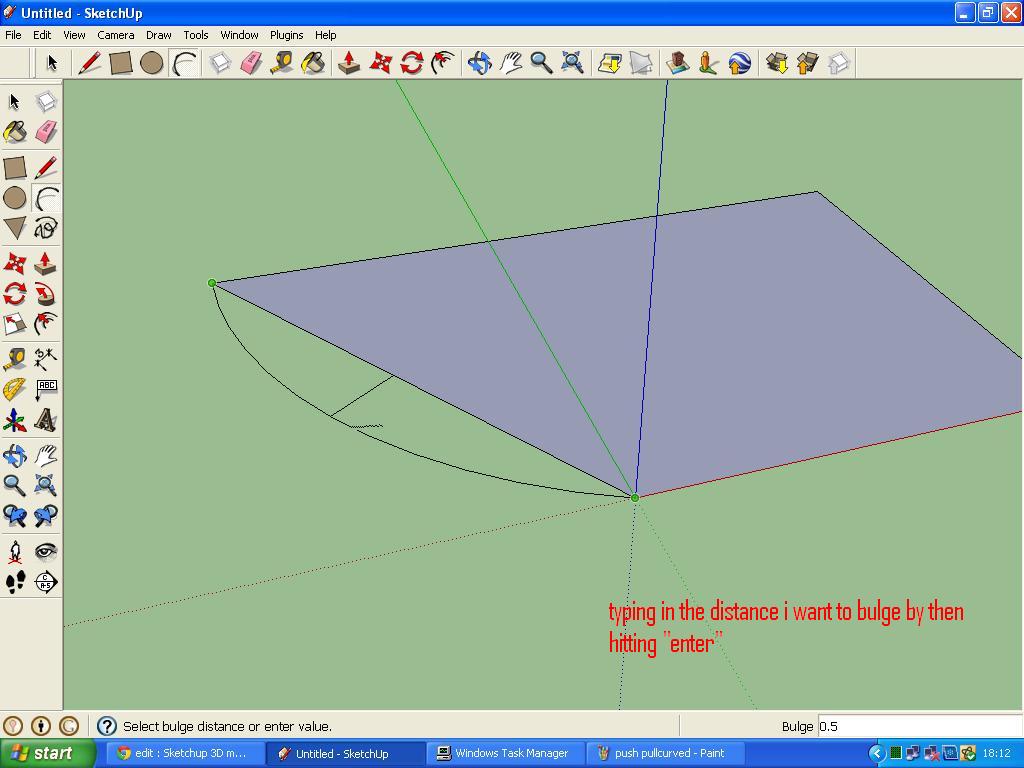Choose the Walk footprints tool
Viewport: 1024px width, 768px height.
[x=15, y=582]
